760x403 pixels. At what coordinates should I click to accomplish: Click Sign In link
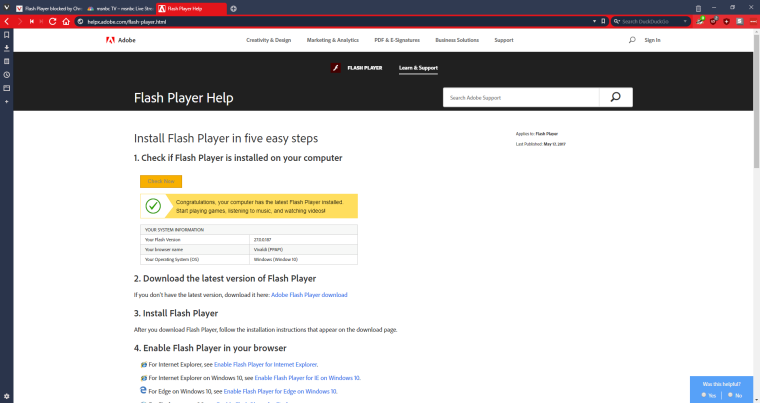click(652, 40)
